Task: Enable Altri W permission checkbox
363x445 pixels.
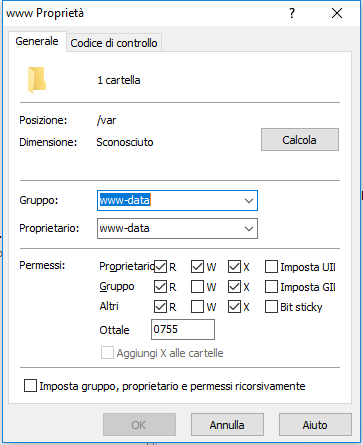Action: pos(197,307)
